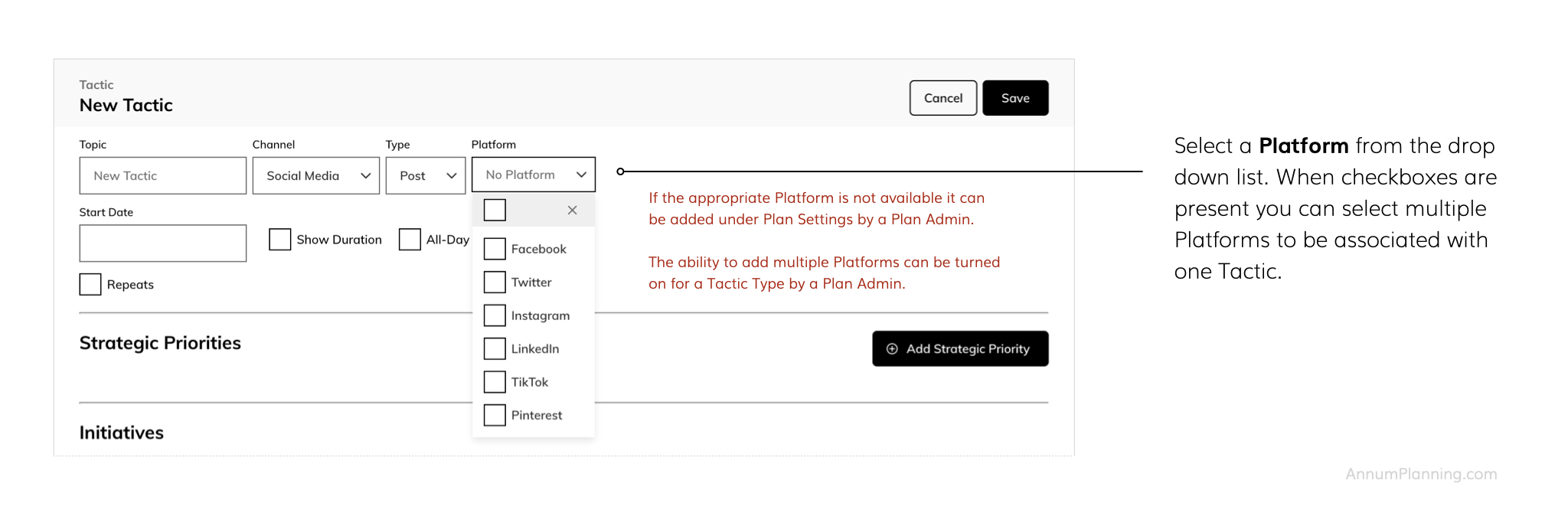Click the plus icon on Add Strategic Priority

tap(892, 349)
